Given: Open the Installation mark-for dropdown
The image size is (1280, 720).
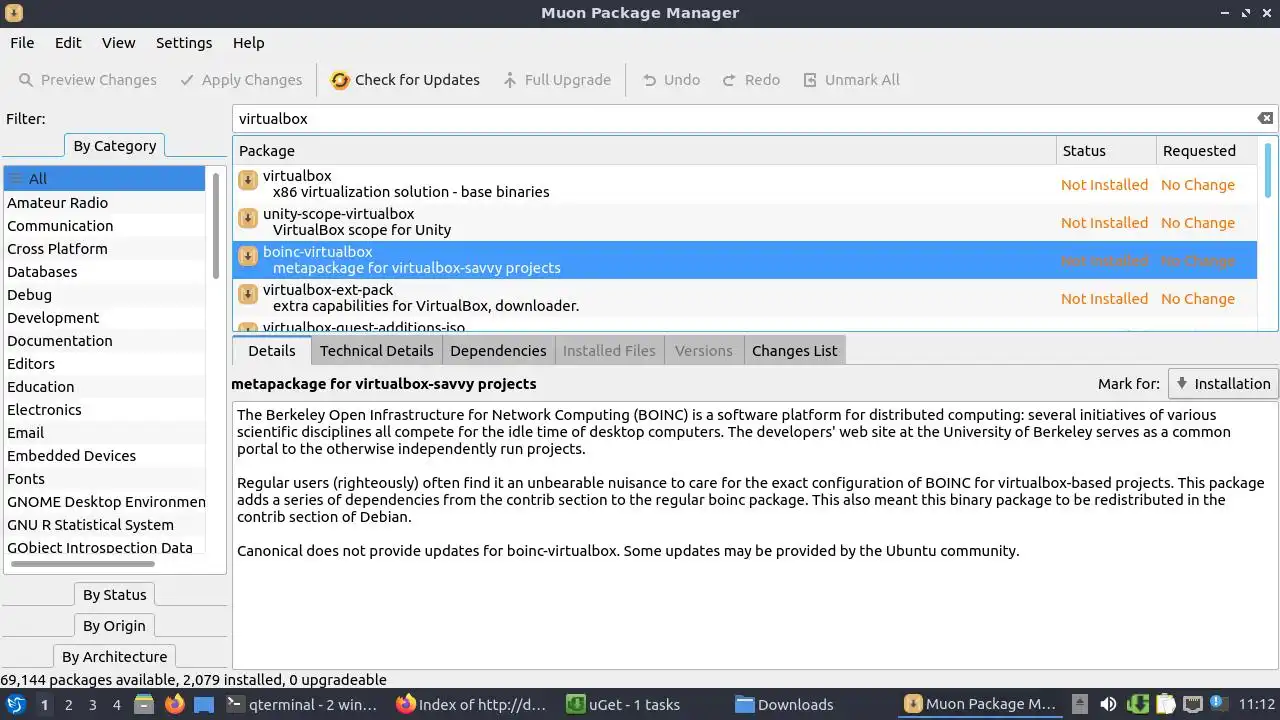Looking at the screenshot, I should pos(1223,384).
